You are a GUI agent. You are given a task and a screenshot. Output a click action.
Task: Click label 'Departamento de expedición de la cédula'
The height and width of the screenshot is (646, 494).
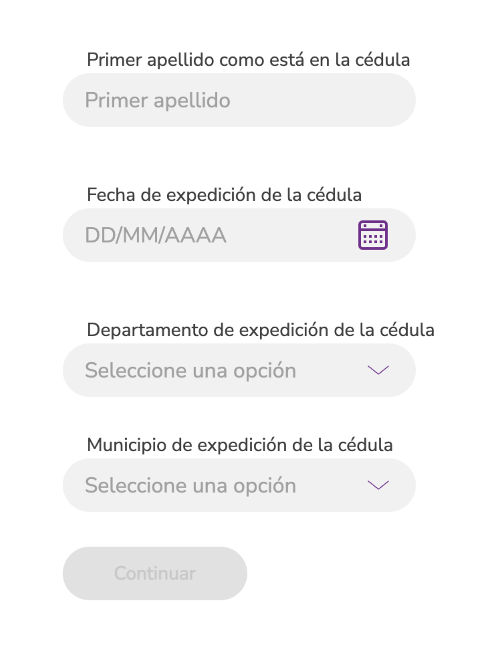point(260,330)
